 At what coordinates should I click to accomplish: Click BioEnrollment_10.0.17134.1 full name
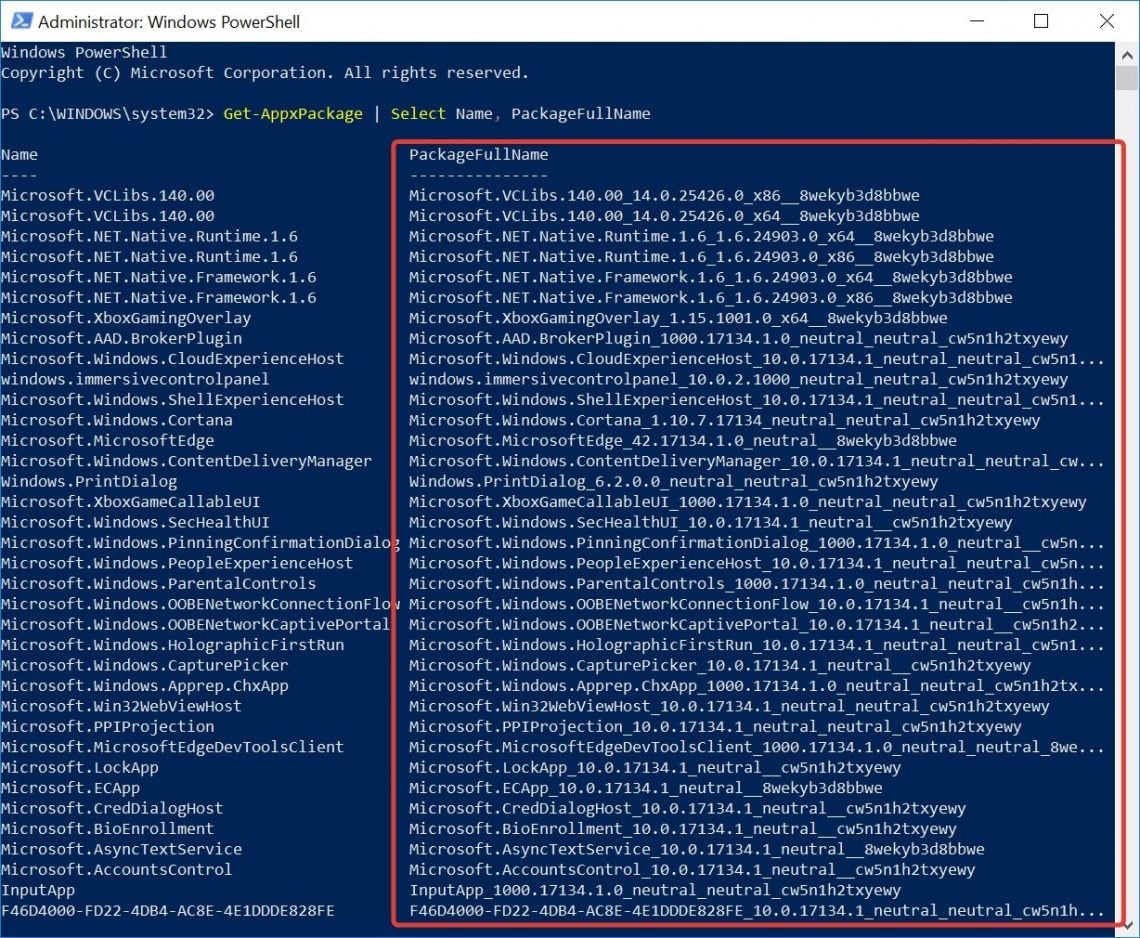click(x=683, y=827)
